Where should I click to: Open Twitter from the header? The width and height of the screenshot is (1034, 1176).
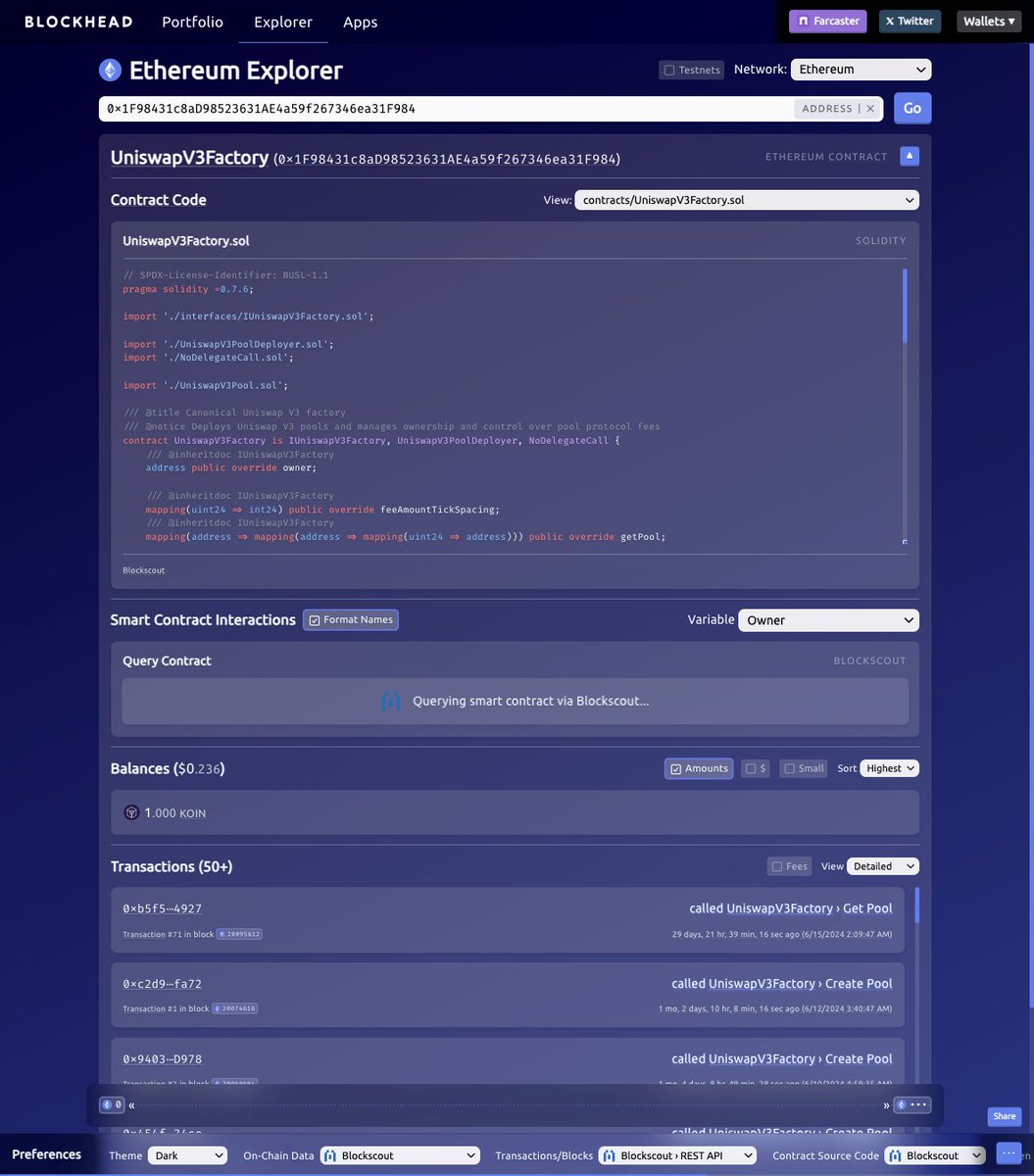[909, 19]
